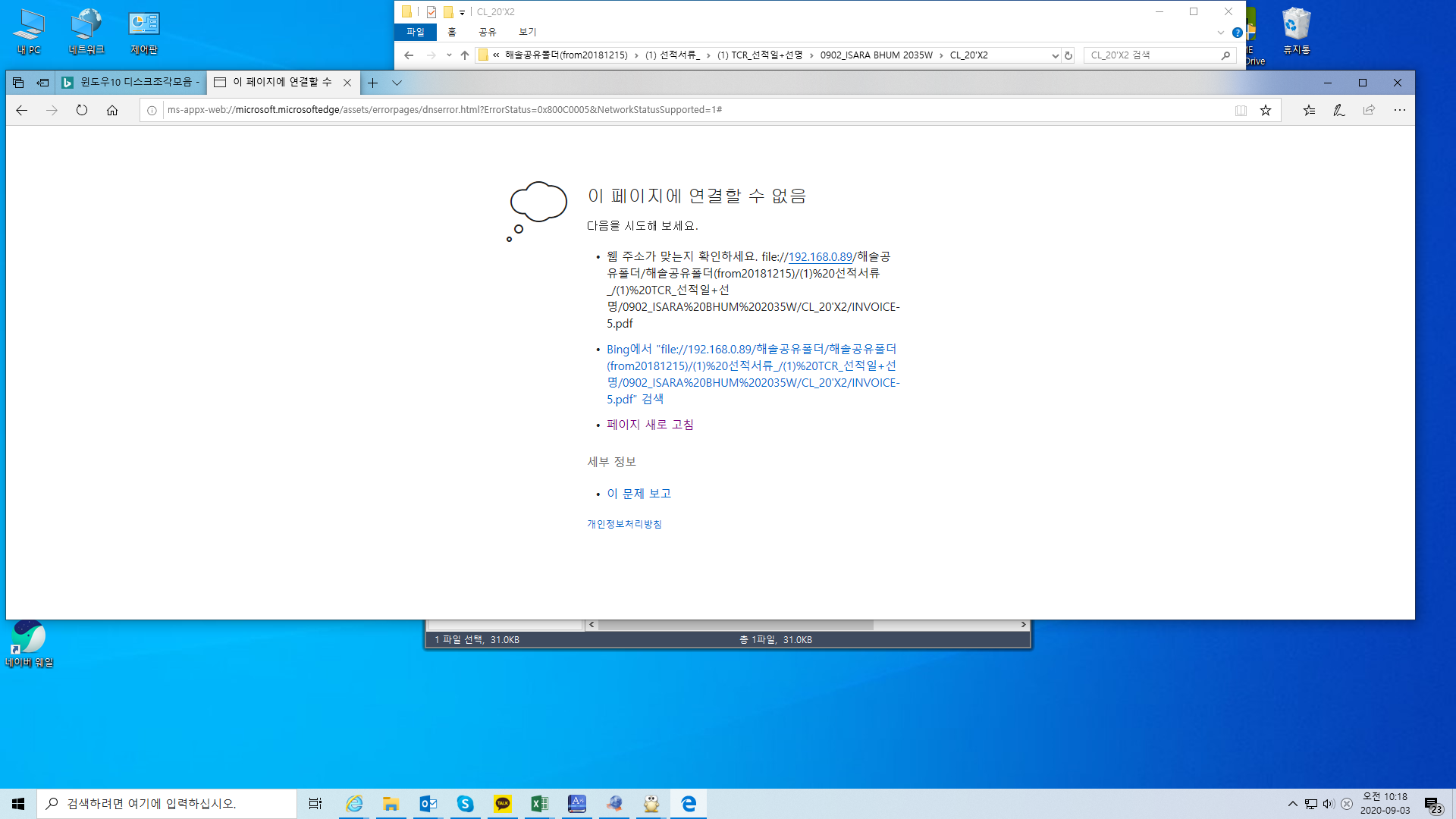Add page to favorites star icon
This screenshot has width=1456, height=819.
click(x=1266, y=110)
